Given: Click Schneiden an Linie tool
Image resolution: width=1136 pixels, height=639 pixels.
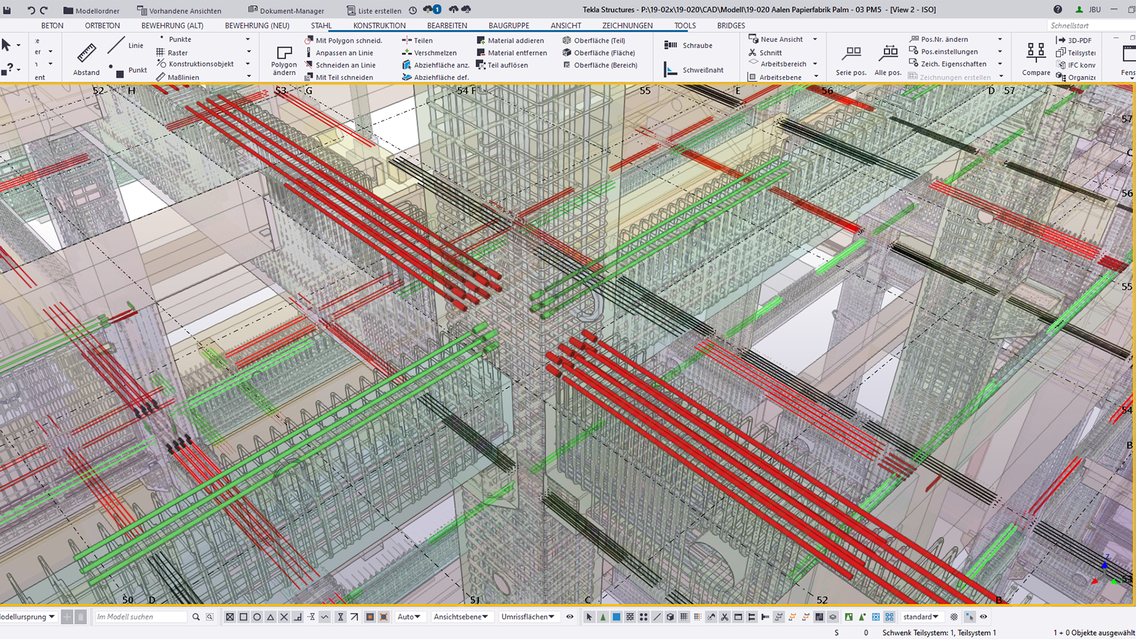Looking at the screenshot, I should (340, 65).
